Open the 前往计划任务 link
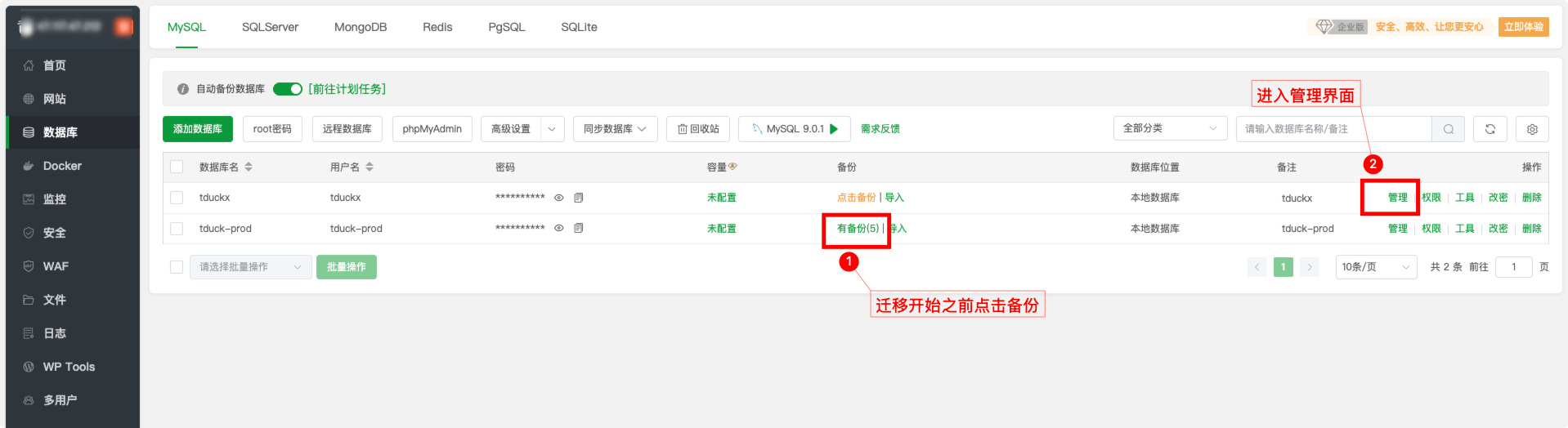Viewport: 1568px width, 428px height. [x=347, y=89]
